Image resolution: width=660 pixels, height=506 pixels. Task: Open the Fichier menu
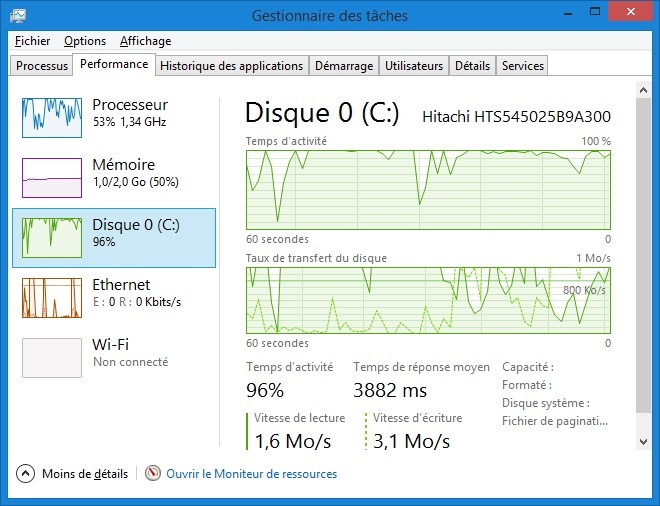33,41
